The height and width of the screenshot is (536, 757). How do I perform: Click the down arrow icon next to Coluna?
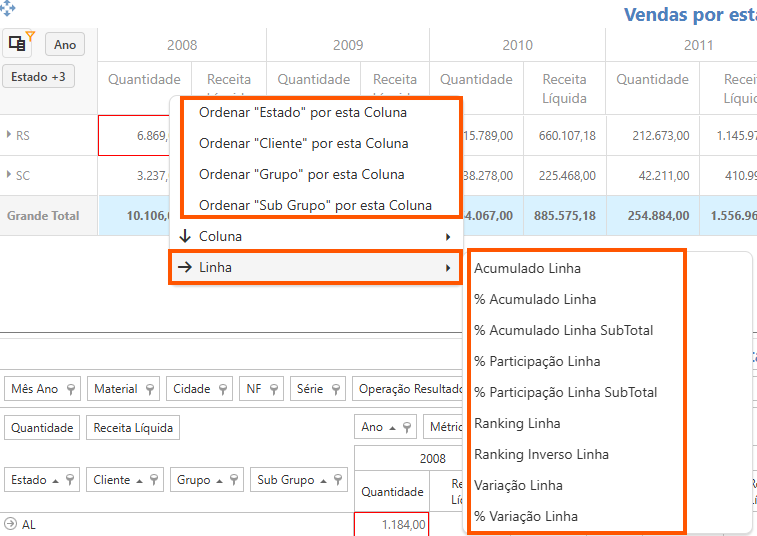pos(185,236)
